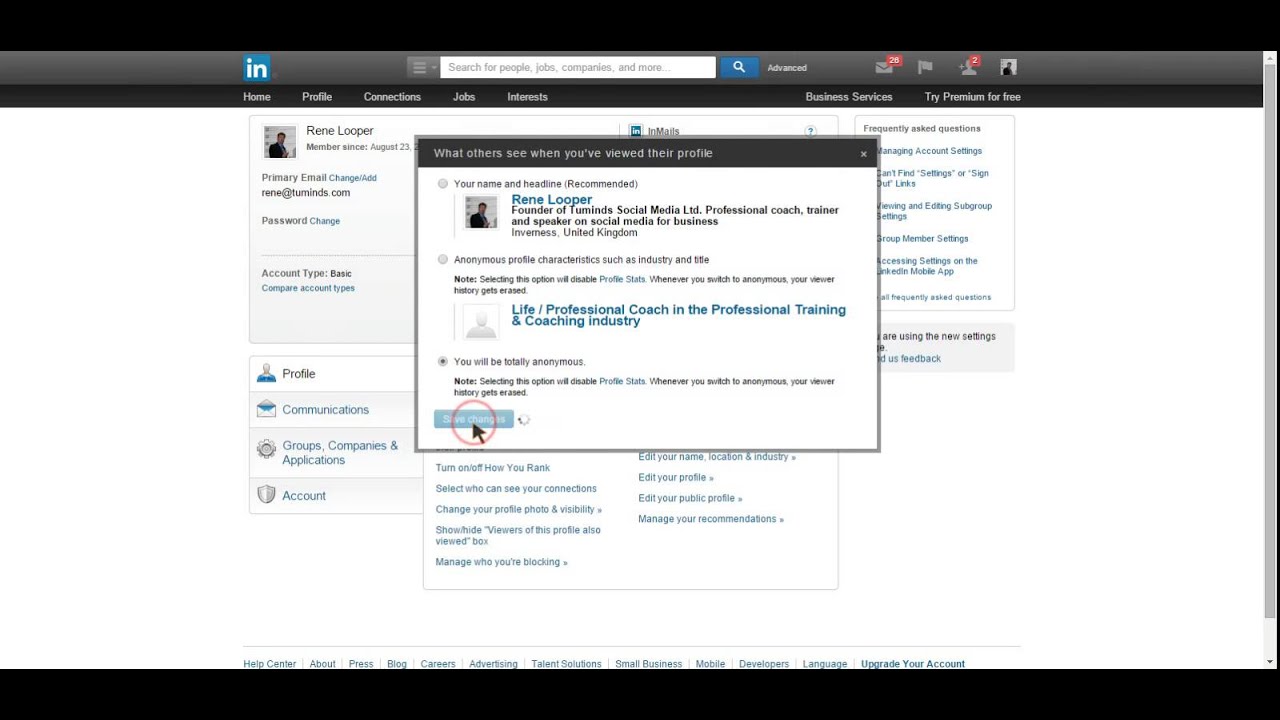Click browser scrollbar down arrow

pyautogui.click(x=1271, y=662)
